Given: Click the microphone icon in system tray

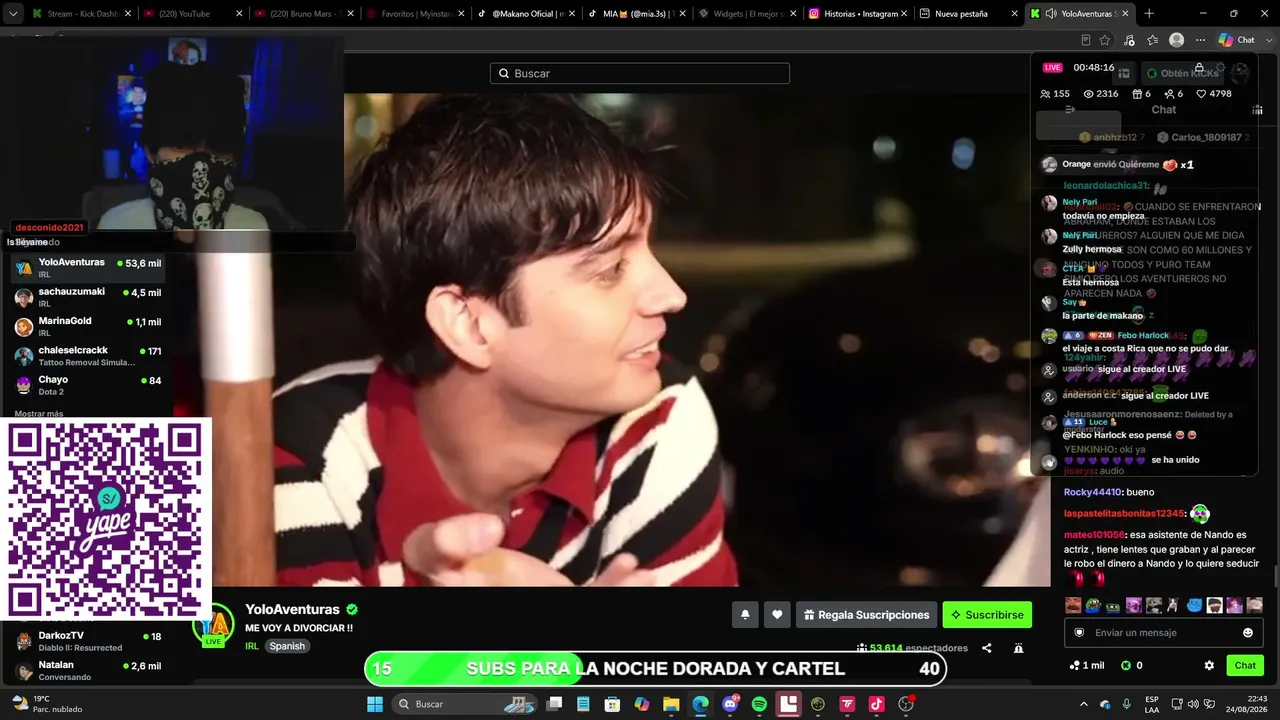Looking at the screenshot, I should (x=1127, y=704).
